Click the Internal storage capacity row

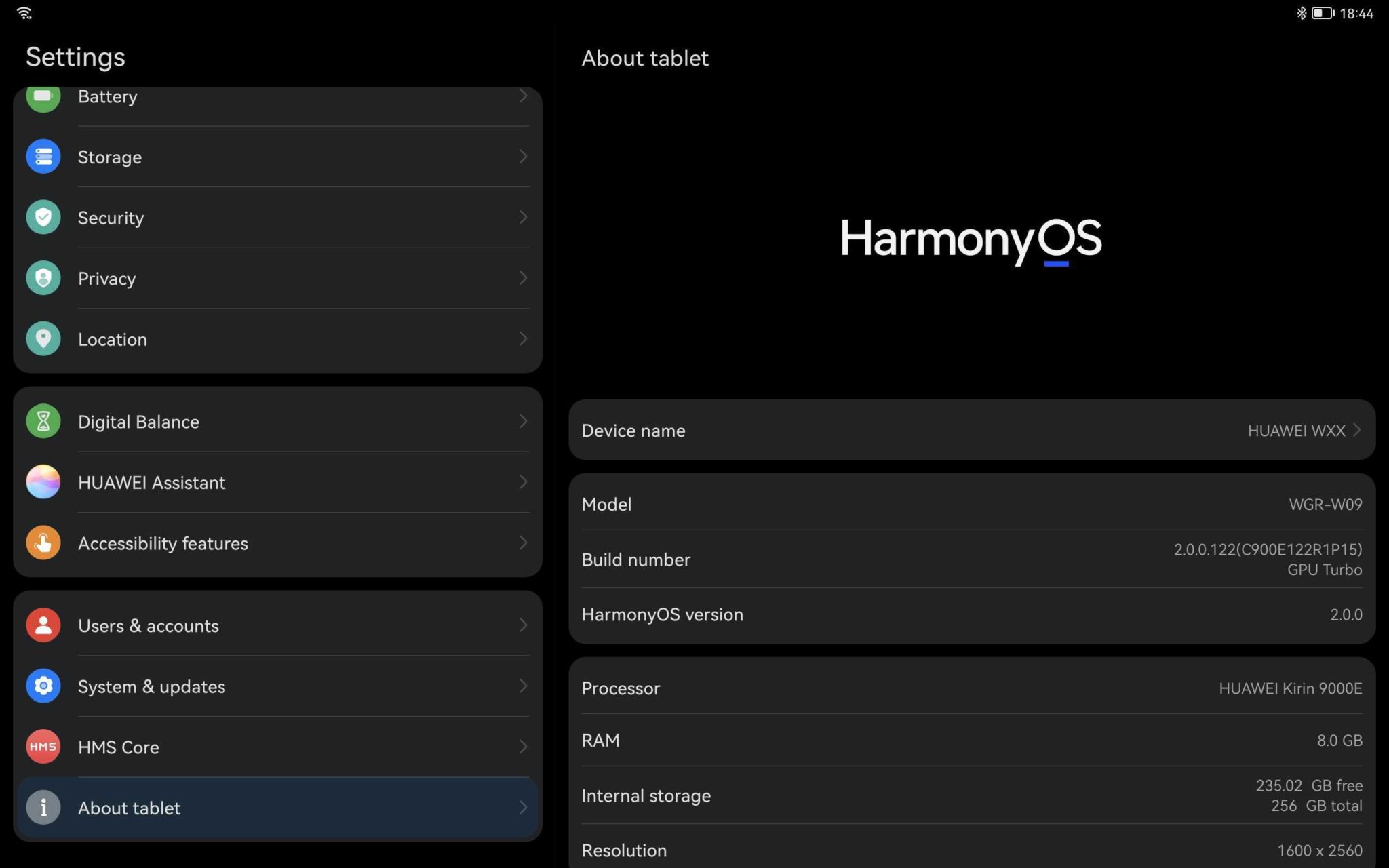coord(970,795)
